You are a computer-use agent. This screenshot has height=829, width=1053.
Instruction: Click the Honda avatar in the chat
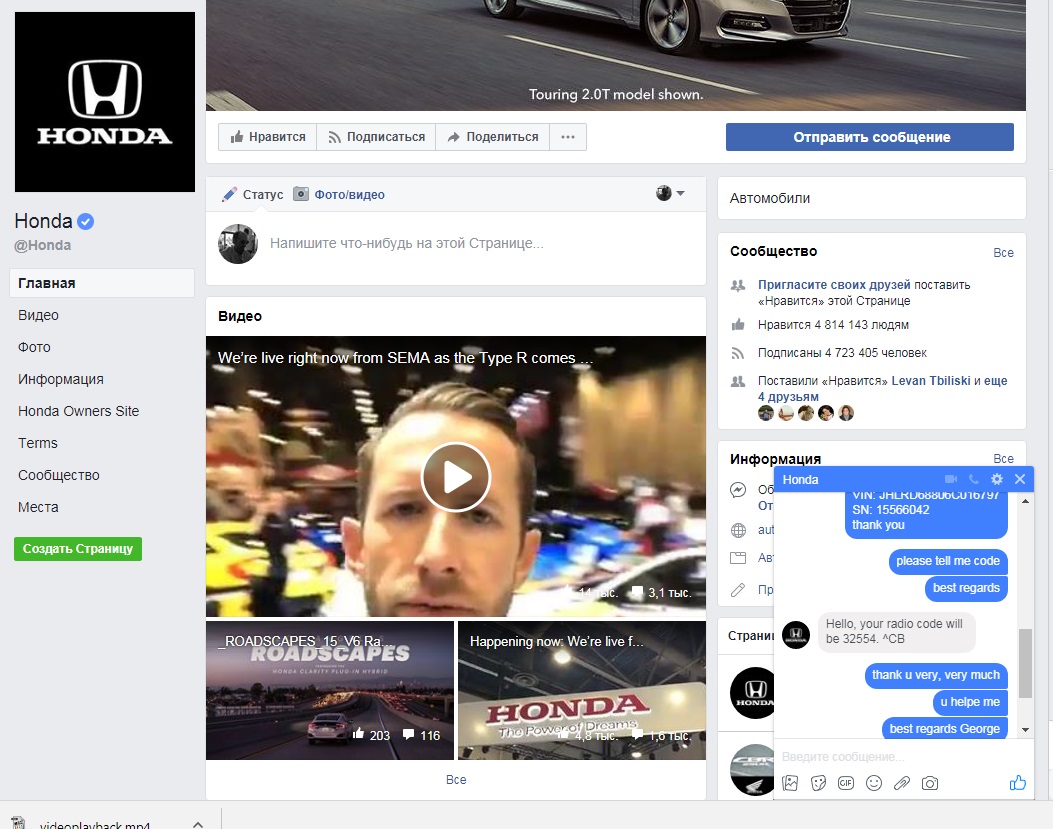[796, 634]
